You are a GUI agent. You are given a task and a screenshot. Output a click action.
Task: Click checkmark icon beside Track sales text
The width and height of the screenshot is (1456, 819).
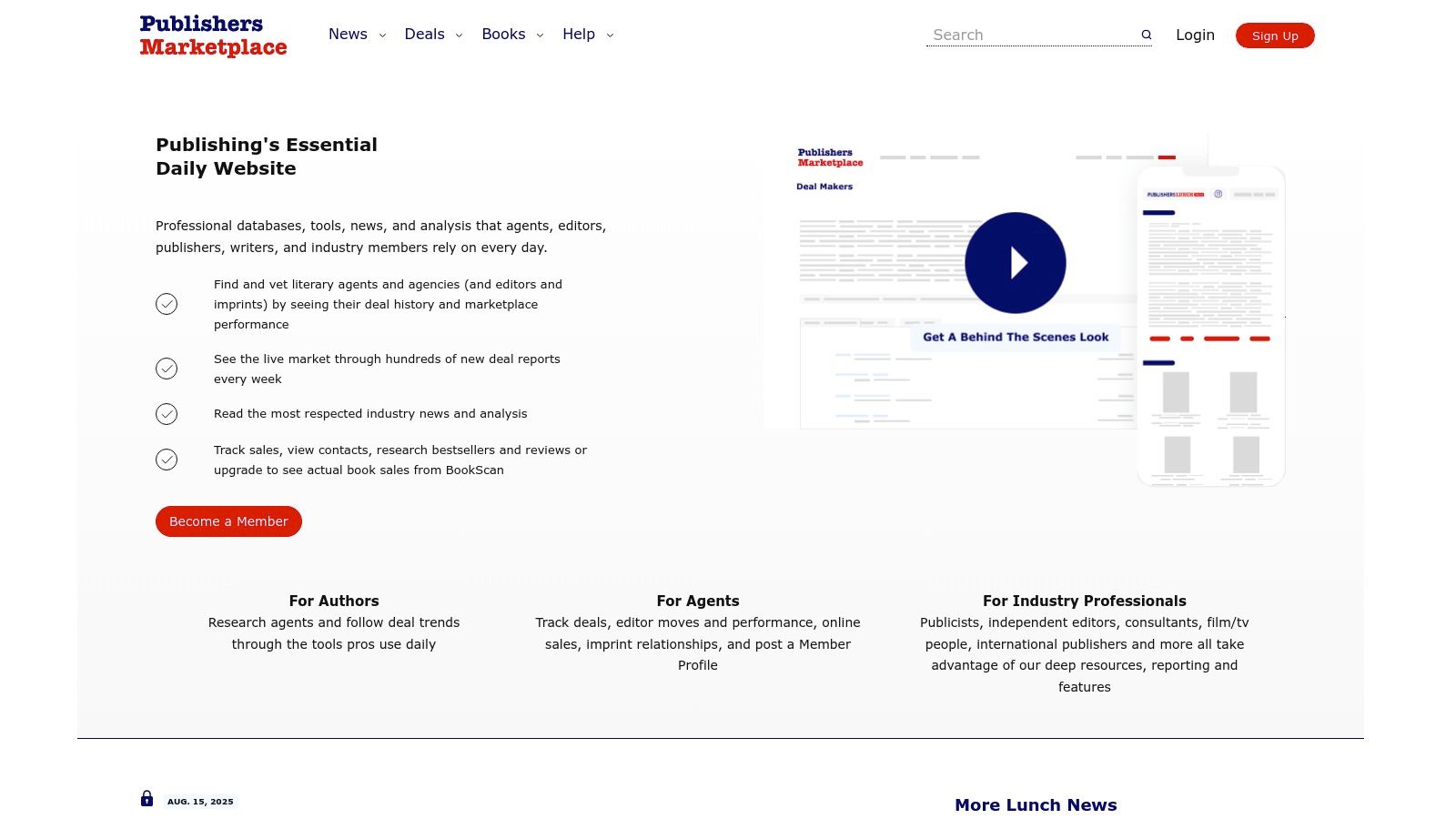[x=167, y=460]
